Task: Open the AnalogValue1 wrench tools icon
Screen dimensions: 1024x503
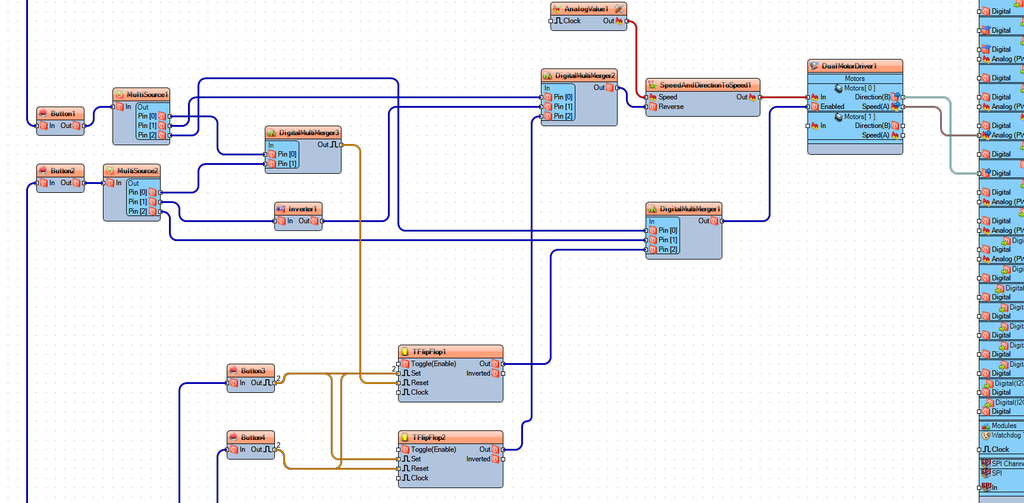Action: [619, 8]
